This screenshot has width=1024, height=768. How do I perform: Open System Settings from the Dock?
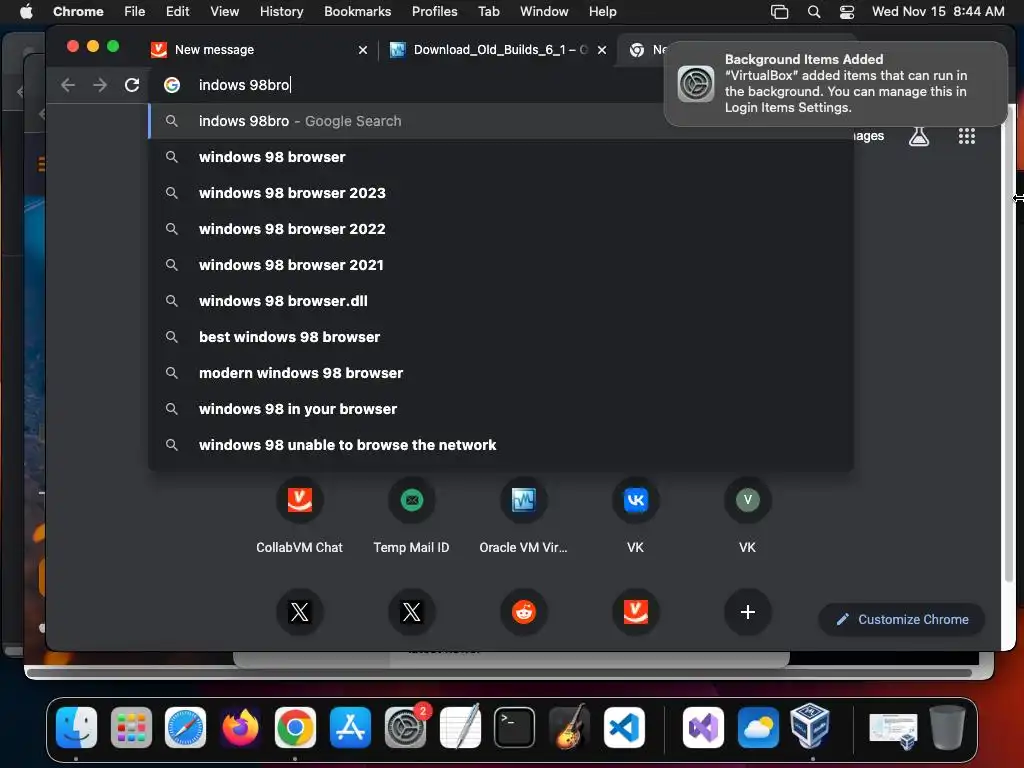(x=406, y=727)
